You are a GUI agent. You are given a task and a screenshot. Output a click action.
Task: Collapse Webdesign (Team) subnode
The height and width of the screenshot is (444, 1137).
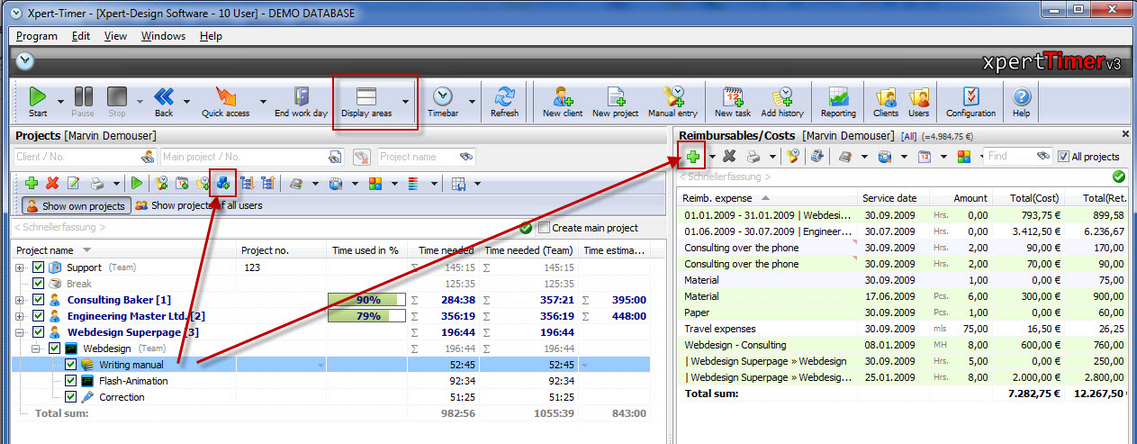pyautogui.click(x=36, y=348)
